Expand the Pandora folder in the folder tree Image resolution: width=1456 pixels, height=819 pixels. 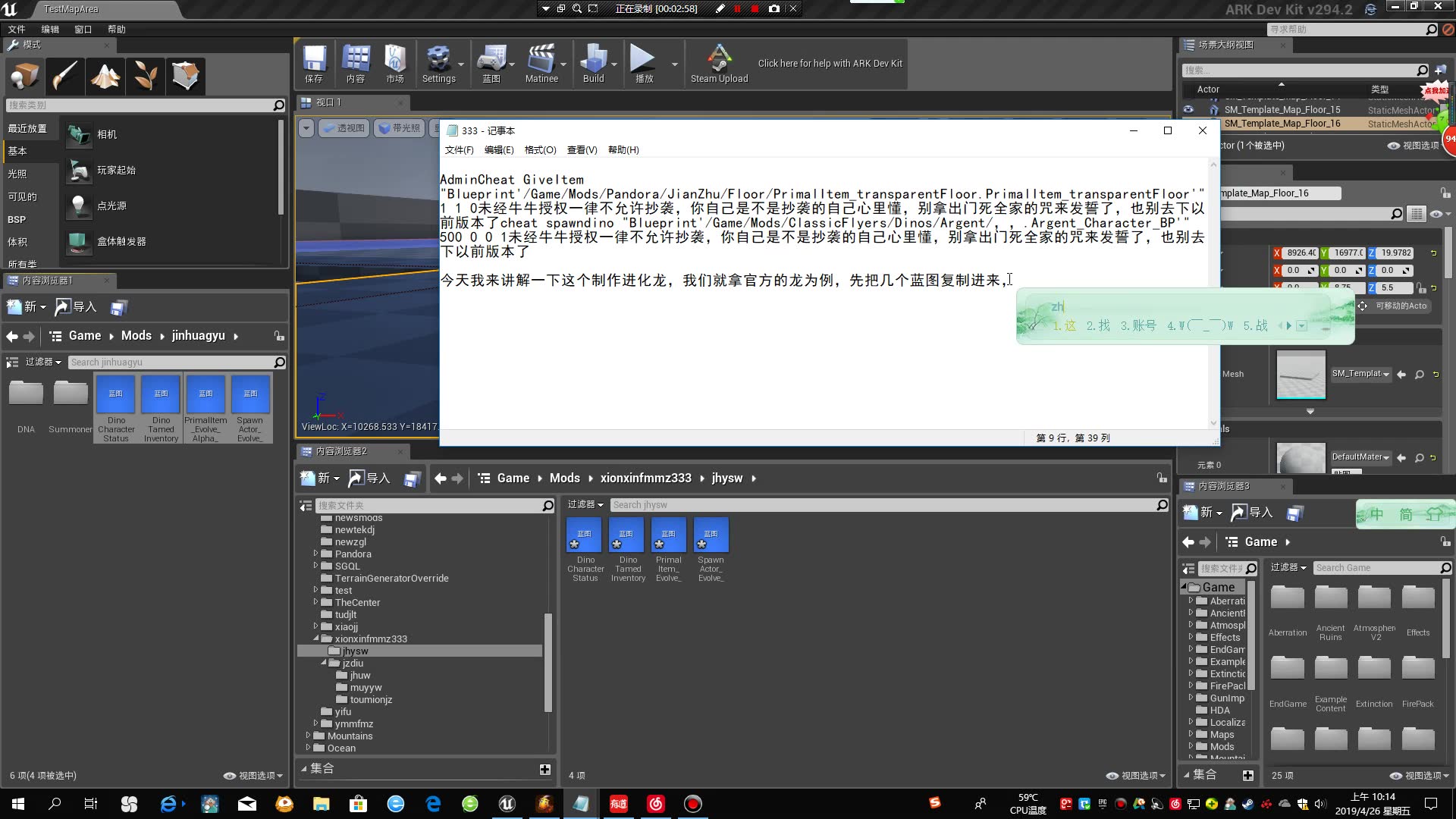click(x=318, y=554)
